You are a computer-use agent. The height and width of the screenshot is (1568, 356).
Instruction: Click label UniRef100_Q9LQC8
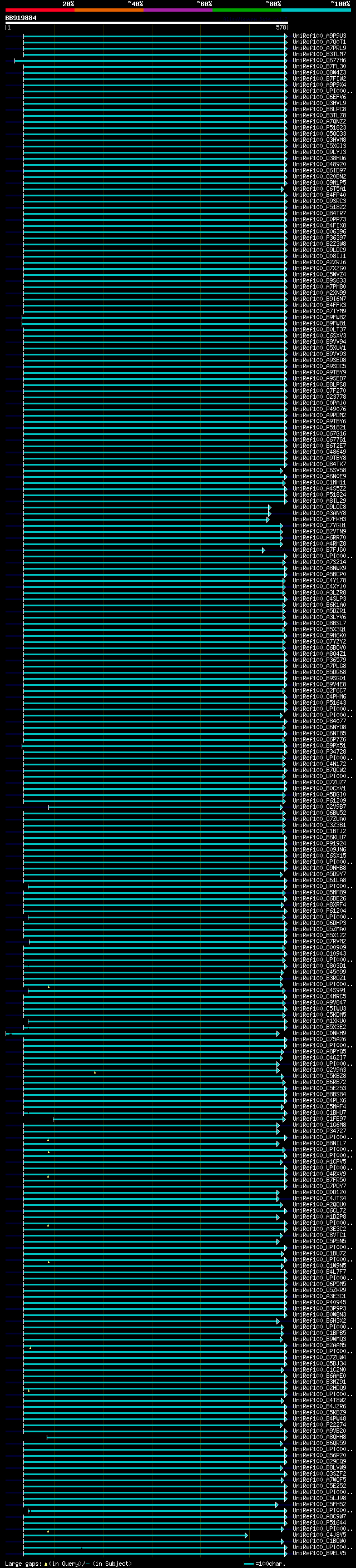pos(319,507)
